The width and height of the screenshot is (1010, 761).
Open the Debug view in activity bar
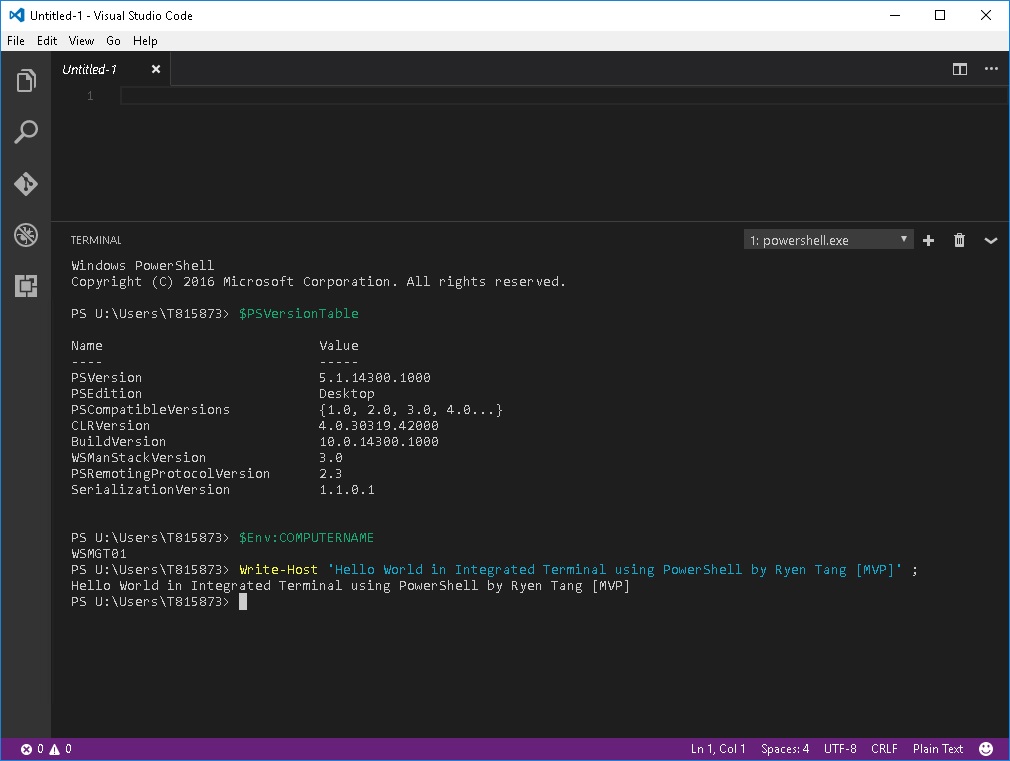point(26,235)
